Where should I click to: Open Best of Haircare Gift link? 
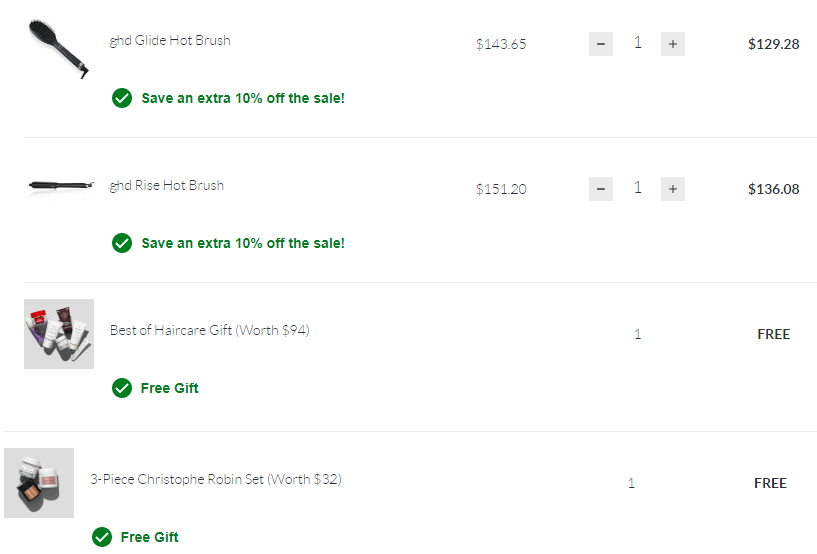tap(209, 330)
